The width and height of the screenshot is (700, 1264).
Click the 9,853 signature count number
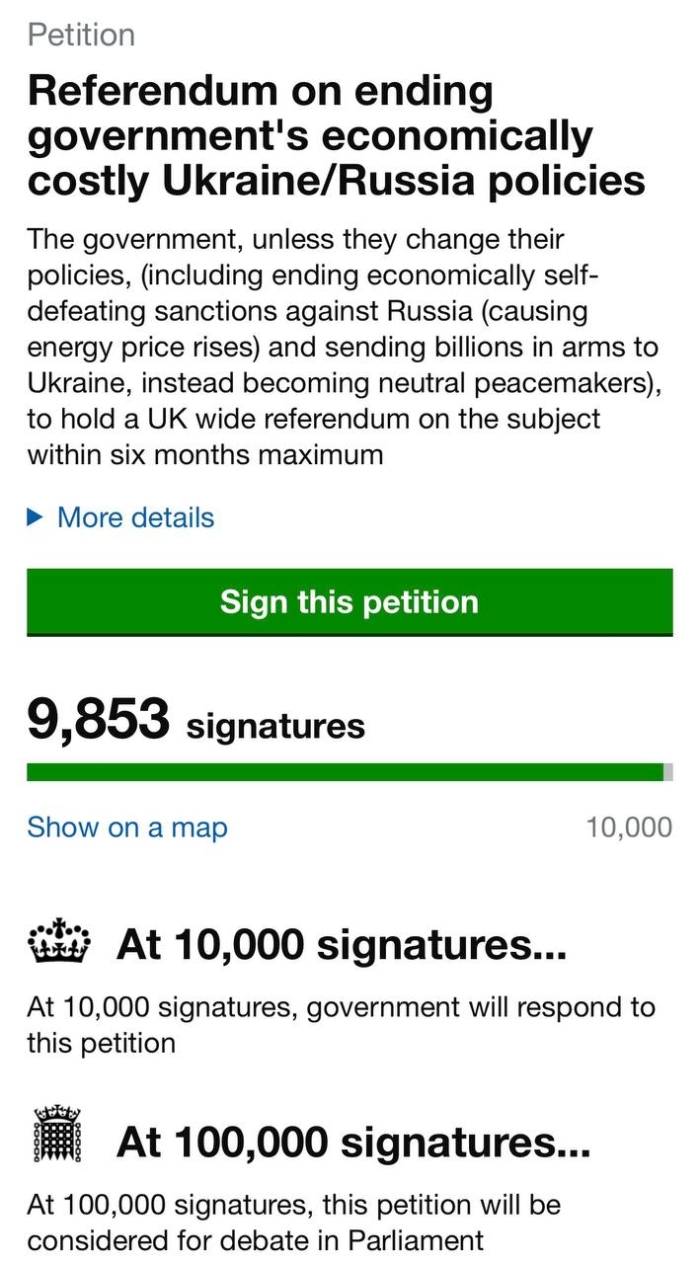[99, 720]
